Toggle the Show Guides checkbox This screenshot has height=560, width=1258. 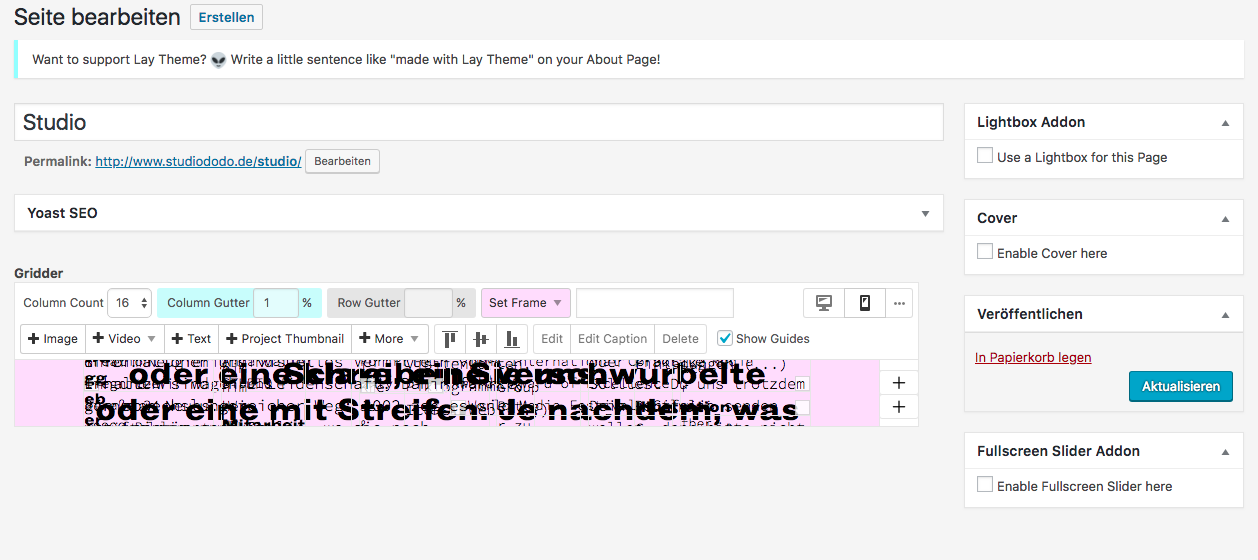coord(726,338)
